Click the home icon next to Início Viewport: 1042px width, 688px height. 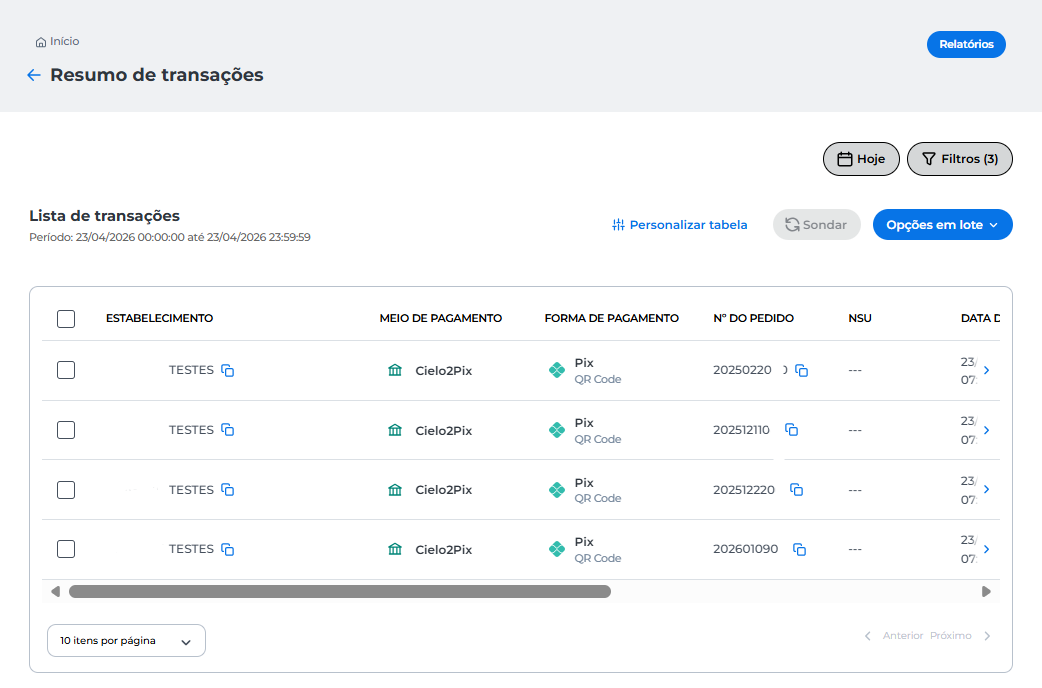click(x=41, y=42)
